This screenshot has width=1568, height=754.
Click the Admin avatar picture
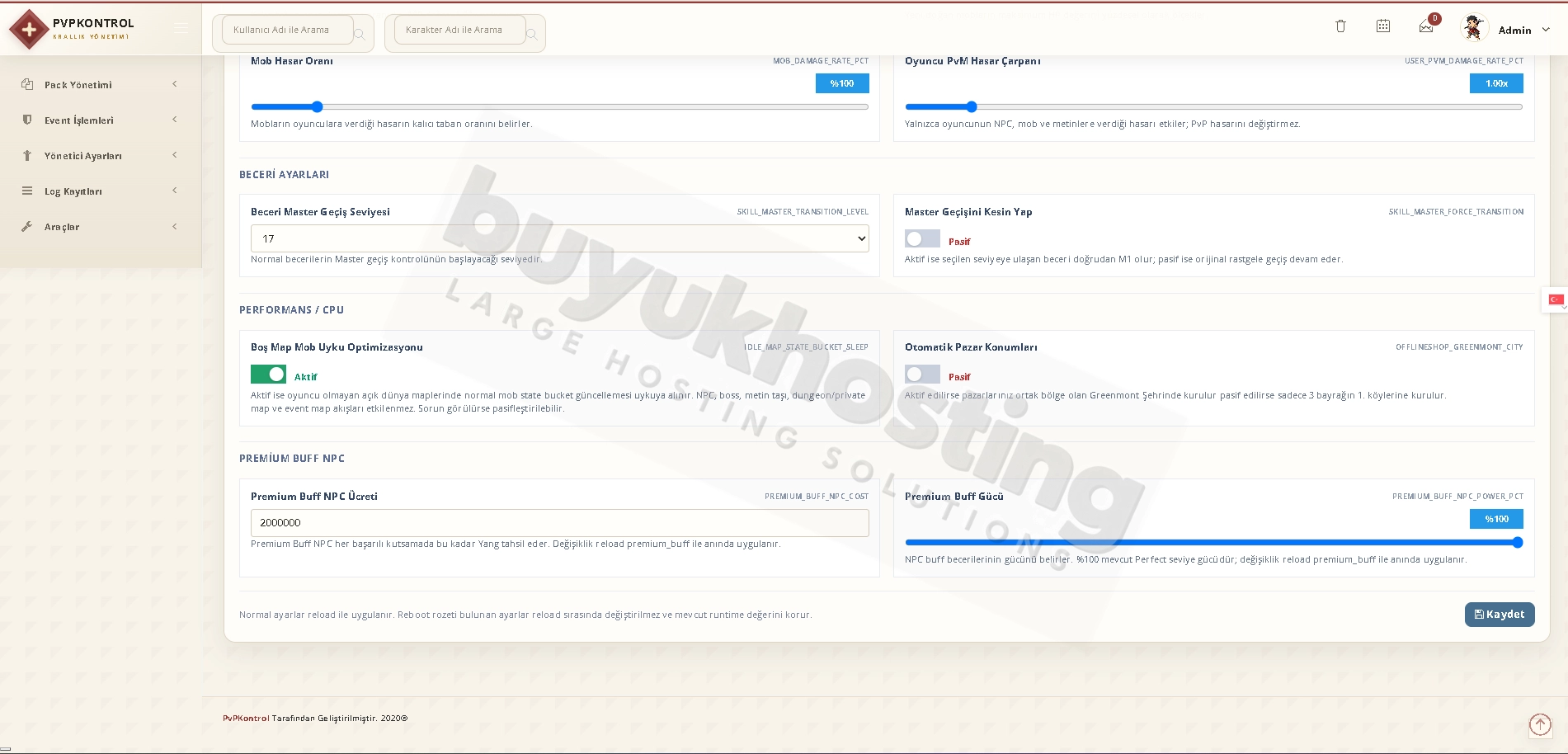(x=1474, y=28)
